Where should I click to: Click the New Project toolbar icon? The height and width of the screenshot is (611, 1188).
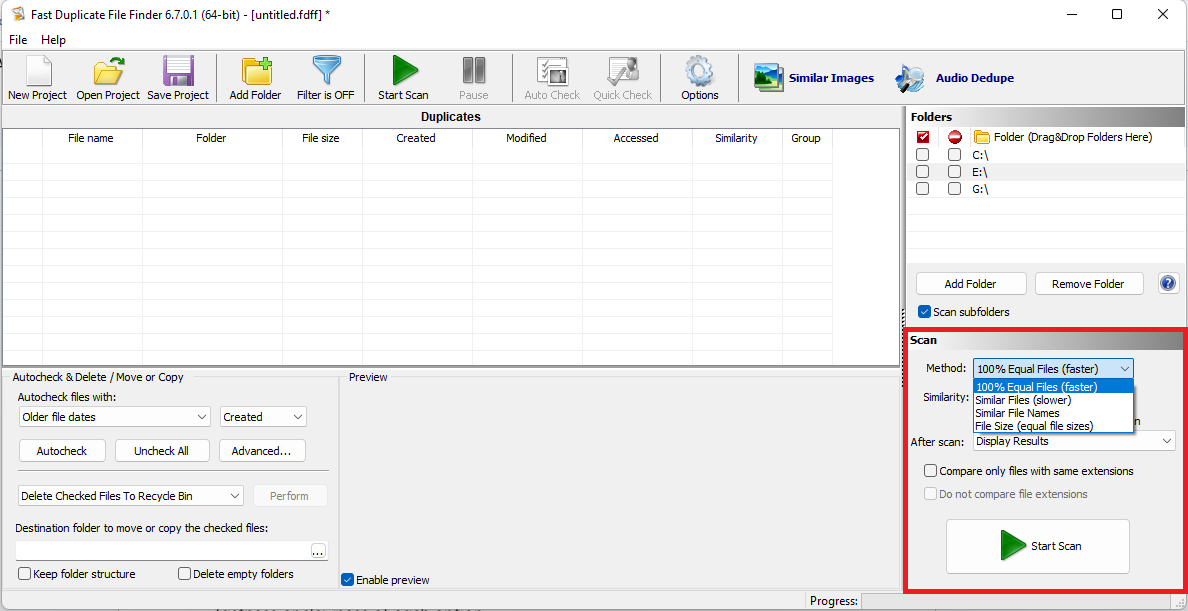tap(37, 77)
